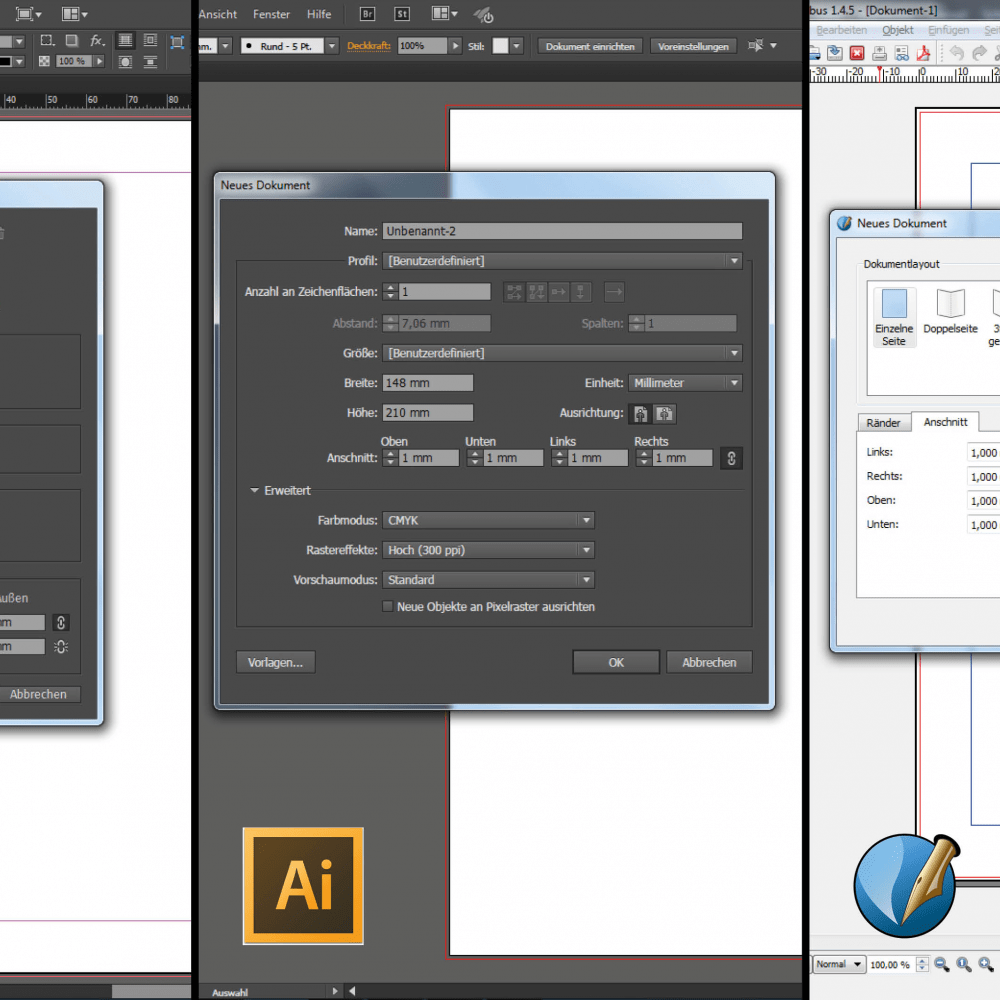The height and width of the screenshot is (1000, 1000).
Task: Select landscape orientation icon in Ausrichtung
Action: tap(664, 413)
